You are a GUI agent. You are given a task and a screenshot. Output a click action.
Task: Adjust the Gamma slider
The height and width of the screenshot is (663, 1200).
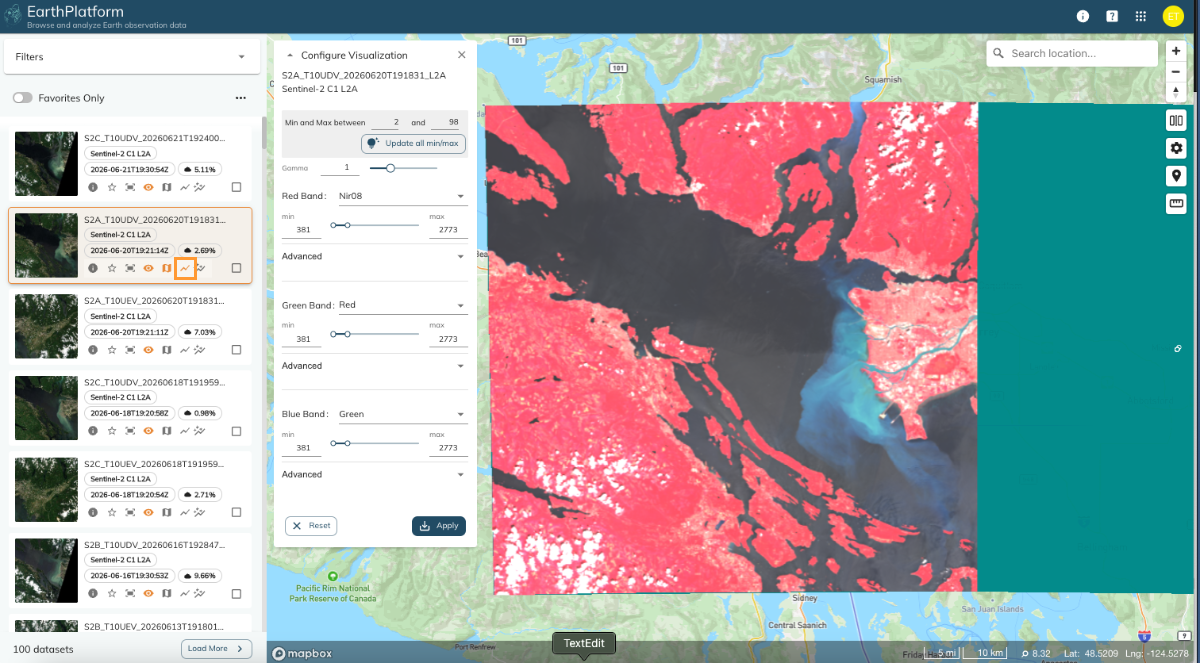pyautogui.click(x=404, y=168)
